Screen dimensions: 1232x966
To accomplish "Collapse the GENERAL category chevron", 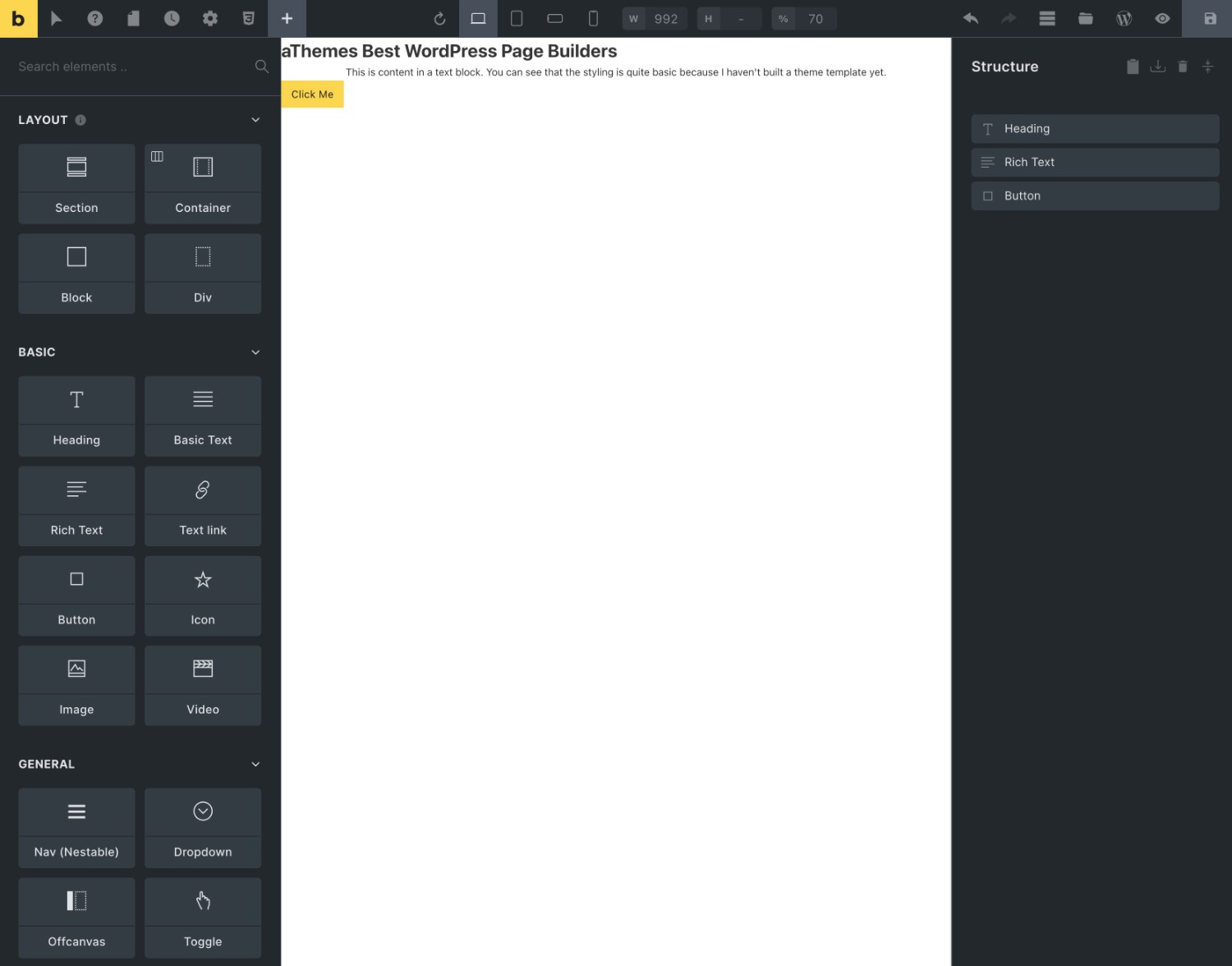I will pyautogui.click(x=255, y=764).
